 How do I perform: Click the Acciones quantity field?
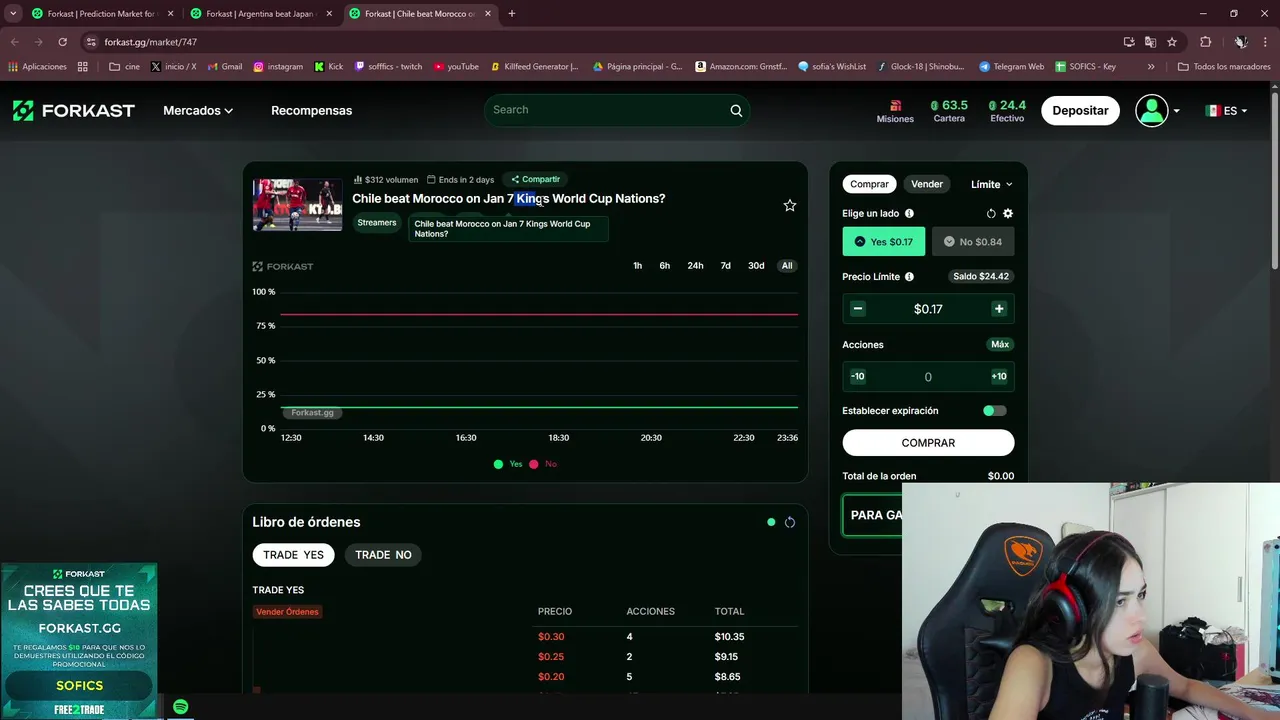[x=928, y=377]
